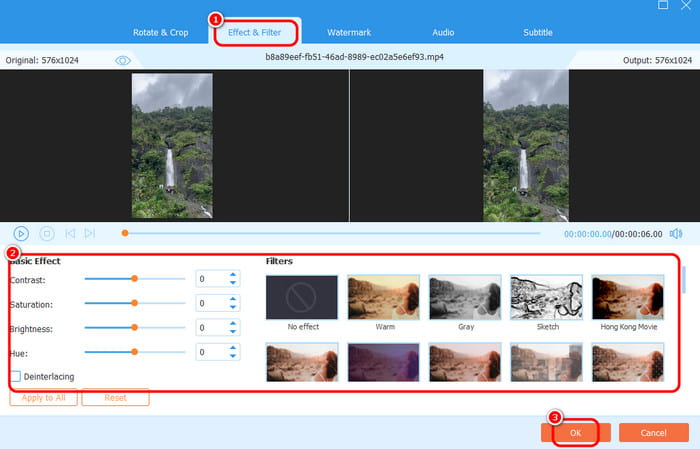700x449 pixels.
Task: Adjust the Brightness slider
Action: (134, 328)
